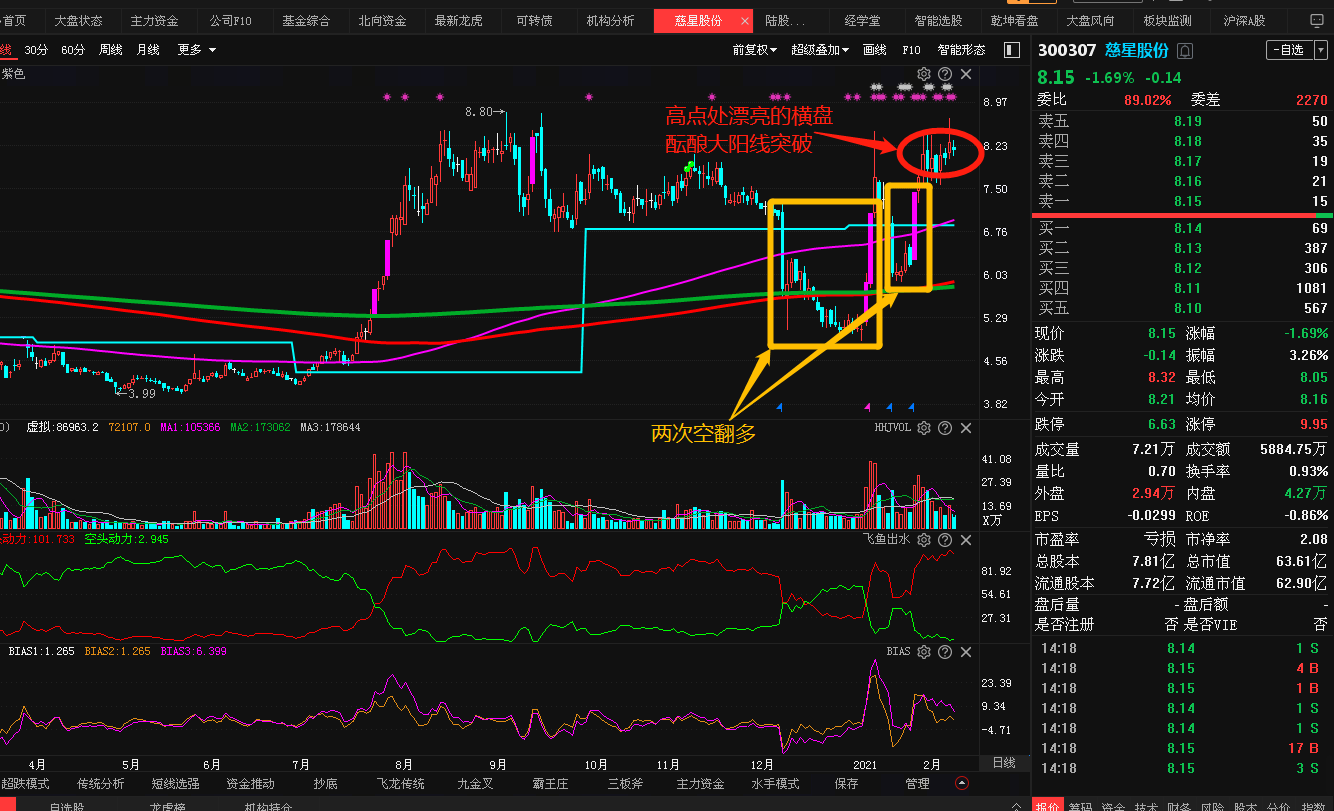Select 传统分析 indicator template
This screenshot has height=811, width=1334.
point(101,784)
